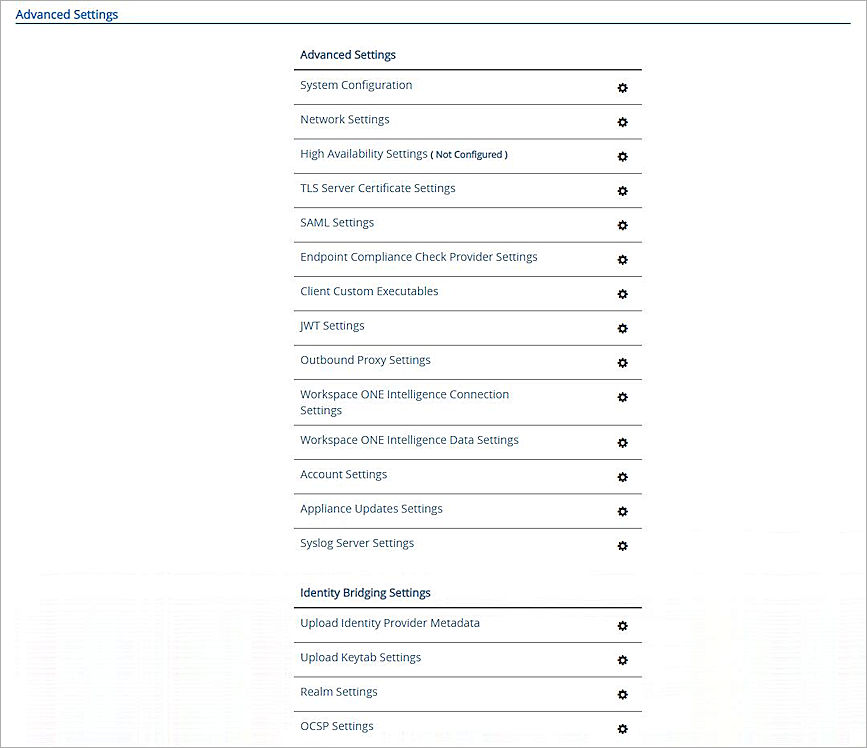Open the Appliance Updates Settings gear
Screen dimensions: 867x748
(622, 511)
